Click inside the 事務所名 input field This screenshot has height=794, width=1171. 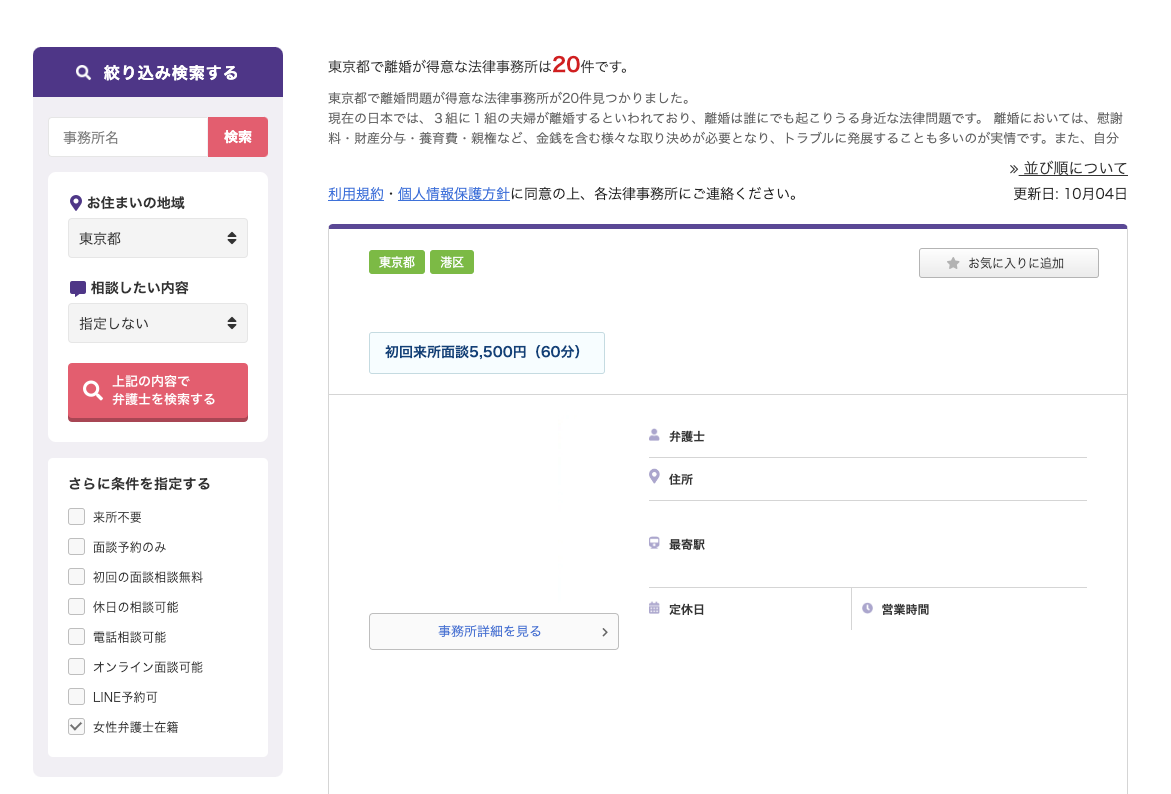click(129, 137)
